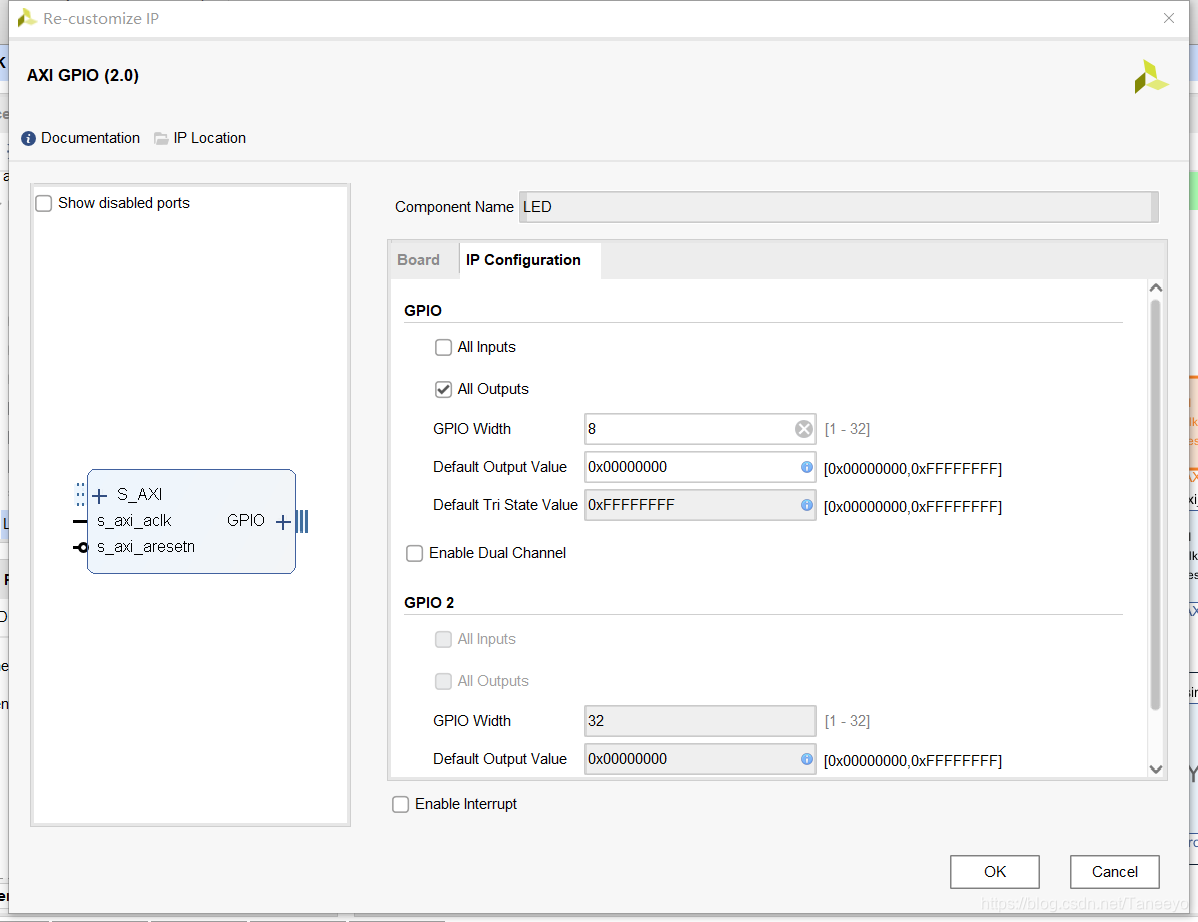This screenshot has width=1198, height=922.
Task: Click the OK button
Action: pyautogui.click(x=995, y=872)
